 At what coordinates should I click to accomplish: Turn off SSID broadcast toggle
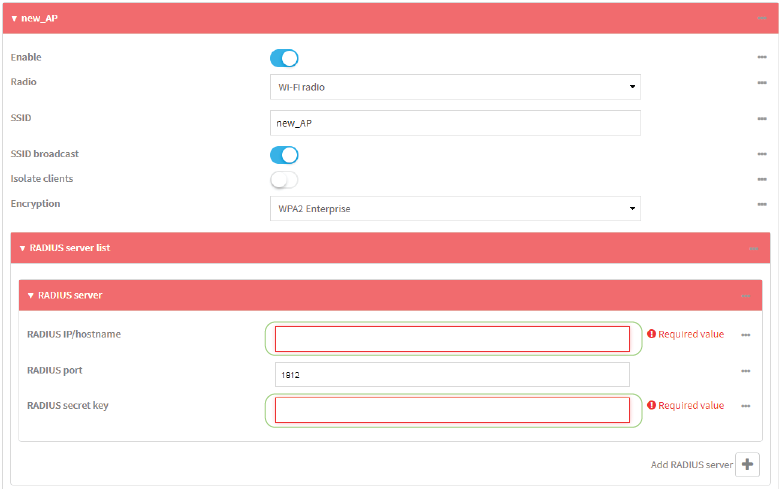point(284,155)
